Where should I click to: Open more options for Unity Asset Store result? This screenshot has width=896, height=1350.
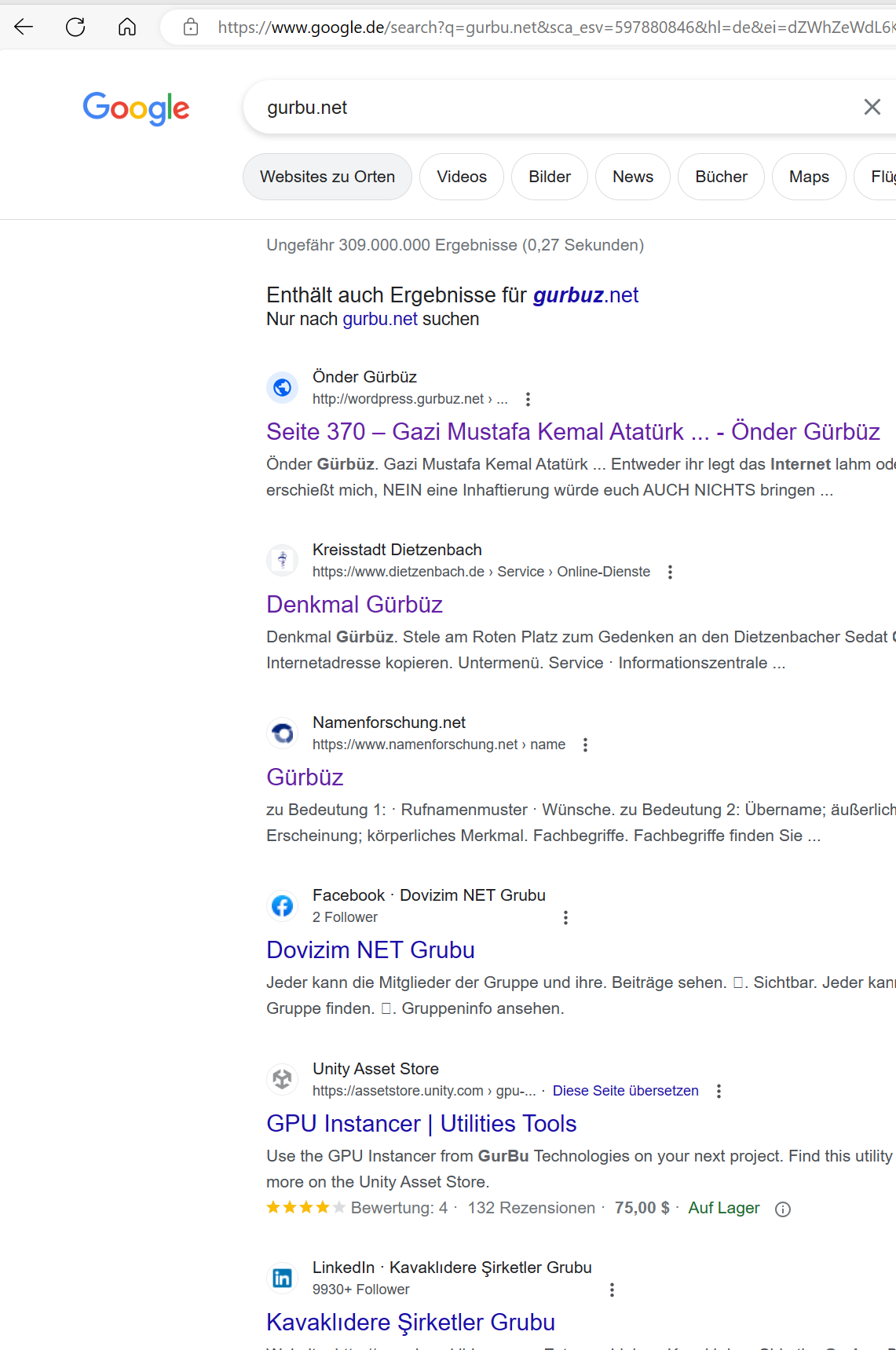tap(719, 1091)
